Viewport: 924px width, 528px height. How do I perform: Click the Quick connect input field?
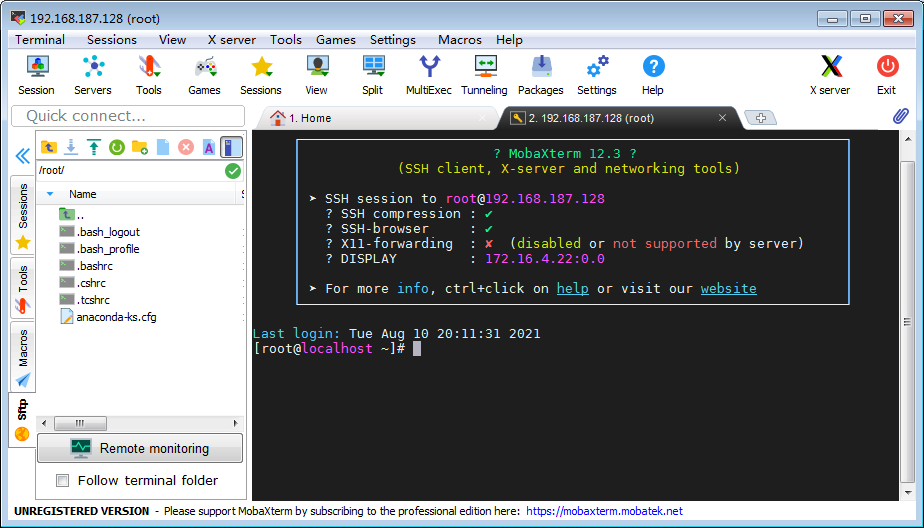(x=128, y=116)
